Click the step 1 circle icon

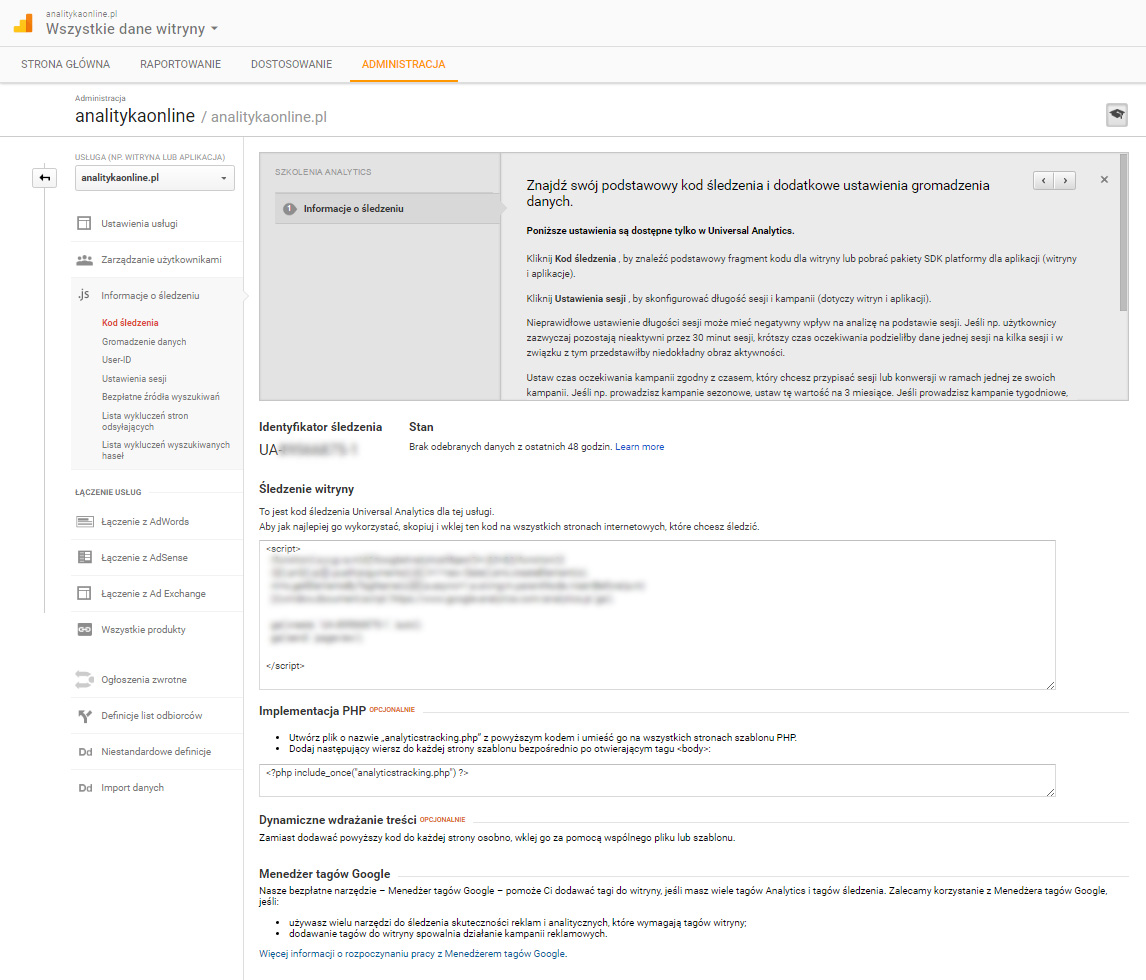289,209
